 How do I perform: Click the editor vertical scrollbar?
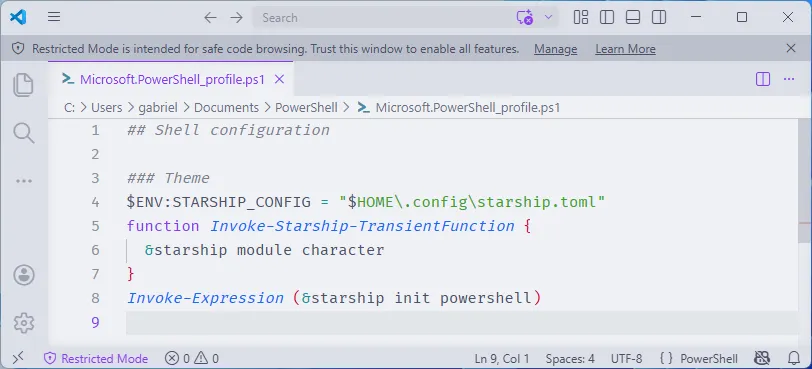click(x=805, y=180)
